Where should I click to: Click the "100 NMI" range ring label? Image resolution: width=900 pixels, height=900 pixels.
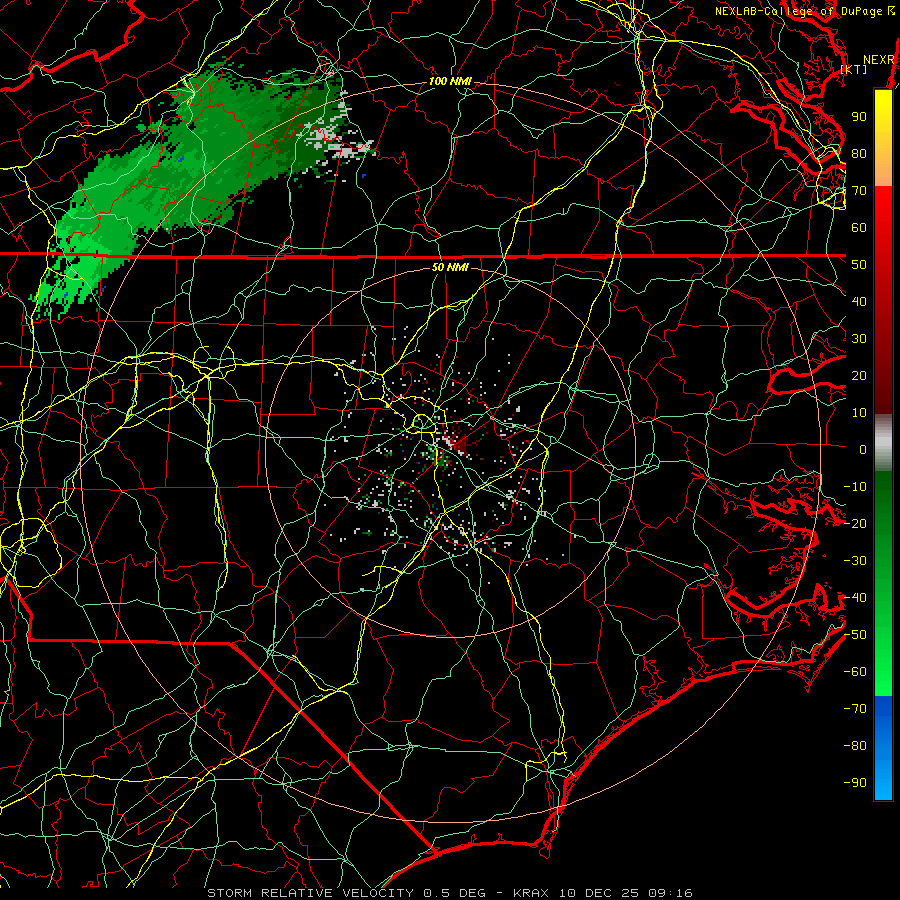click(450, 82)
